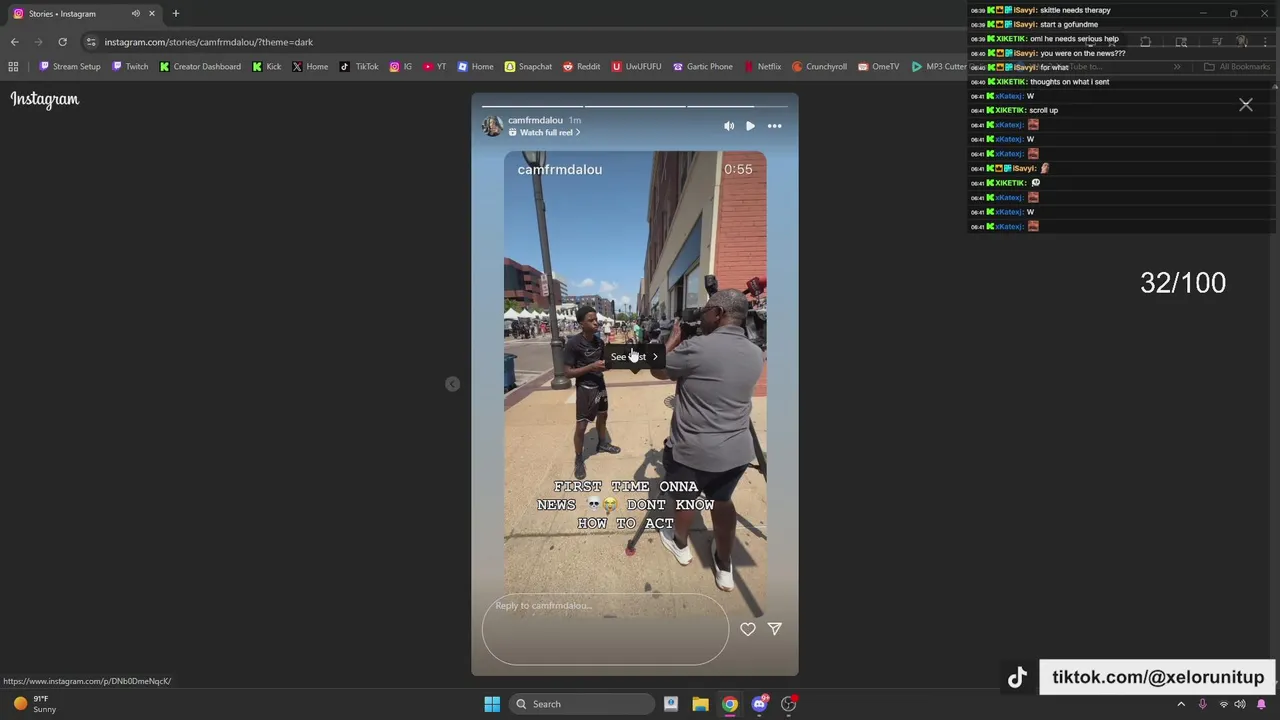The height and width of the screenshot is (720, 1280).
Task: Close the story viewer with the X
Action: tap(1246, 105)
